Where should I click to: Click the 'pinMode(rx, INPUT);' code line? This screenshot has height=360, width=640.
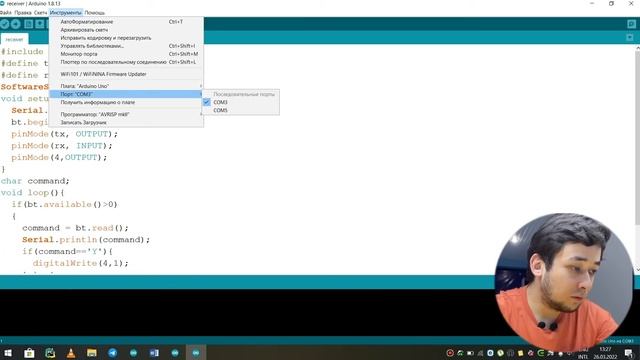[x=62, y=146]
